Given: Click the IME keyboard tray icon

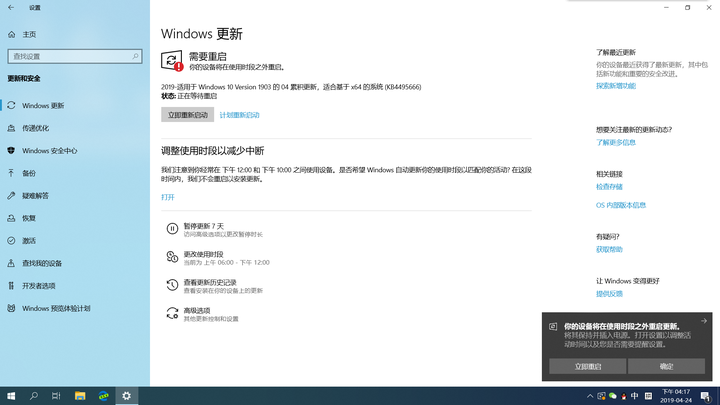Looking at the screenshot, I should point(648,396).
